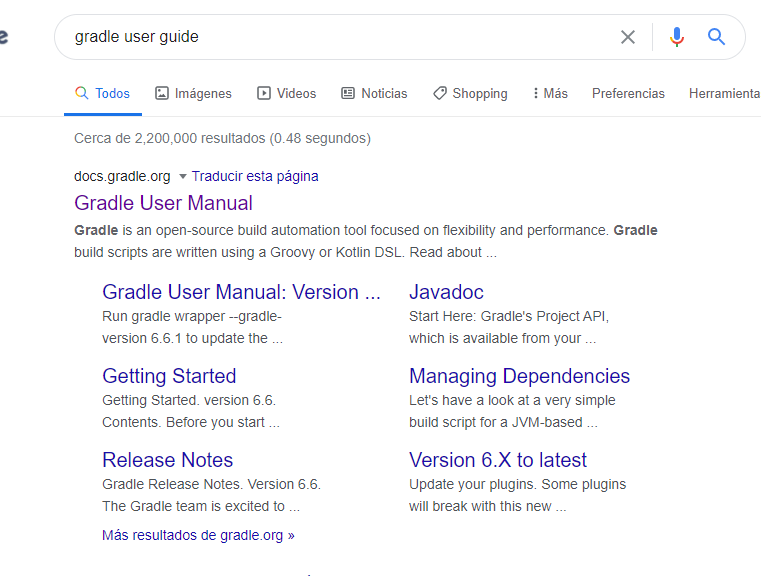This screenshot has width=761, height=576.
Task: Open the Javadoc sitelink
Action: [x=446, y=292]
